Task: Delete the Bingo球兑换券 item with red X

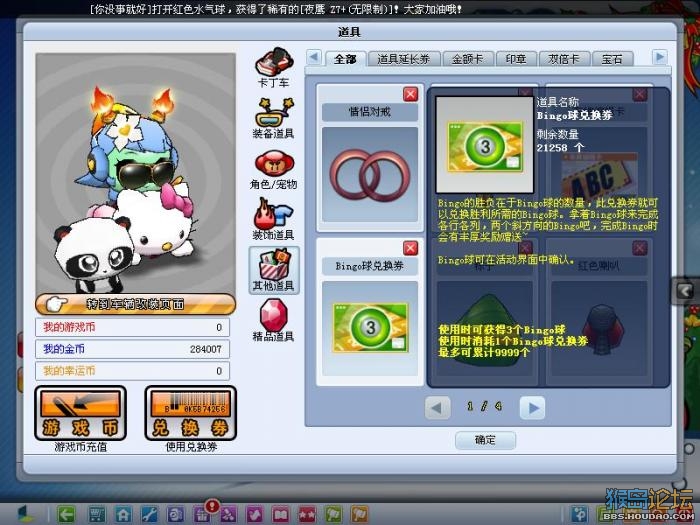Action: (x=410, y=248)
